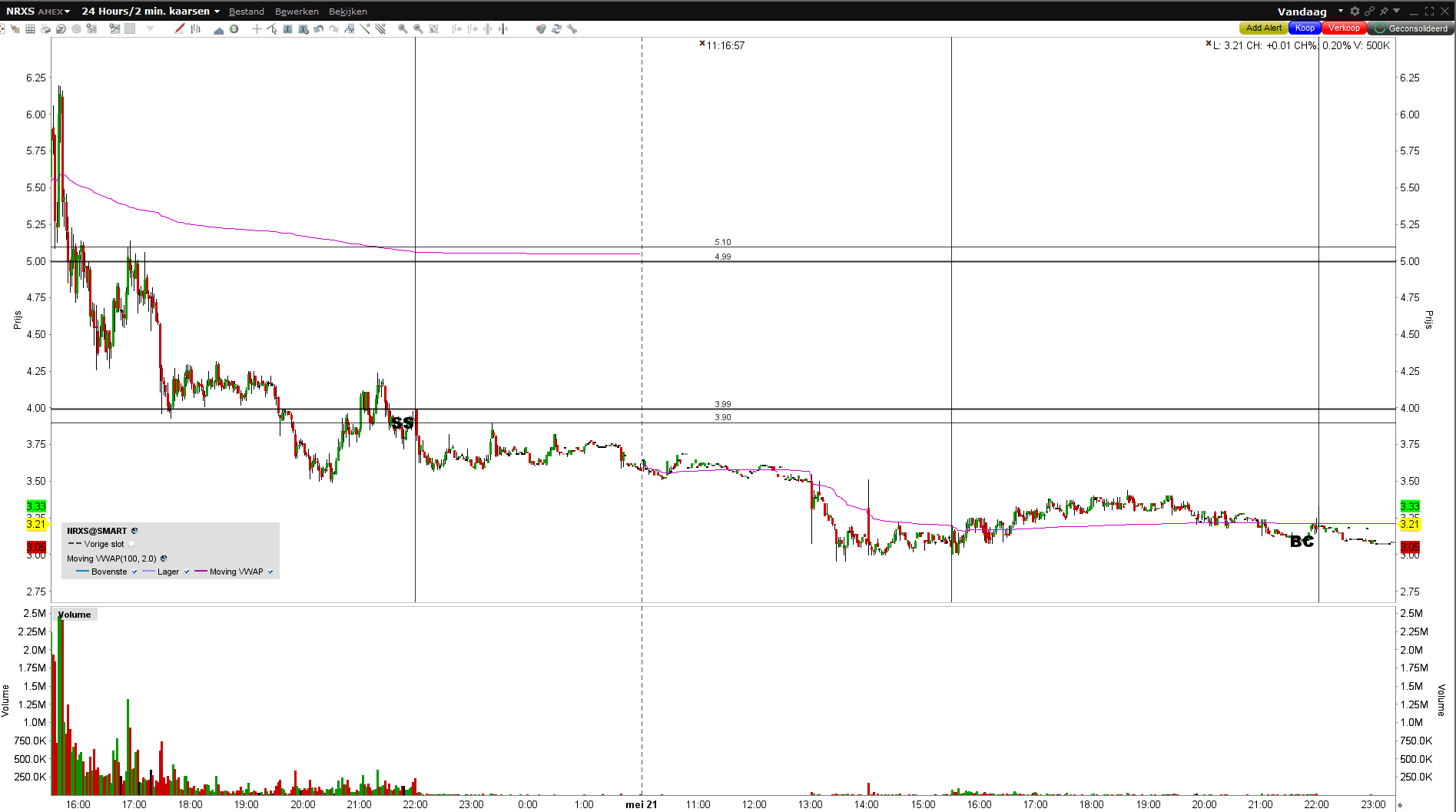Viewport: 1456px width, 812px height.
Task: Click the pin window icon
Action: pos(1384,11)
